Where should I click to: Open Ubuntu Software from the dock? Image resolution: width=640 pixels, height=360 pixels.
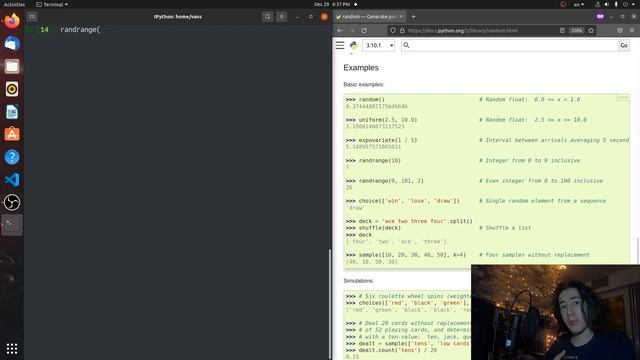[12, 134]
